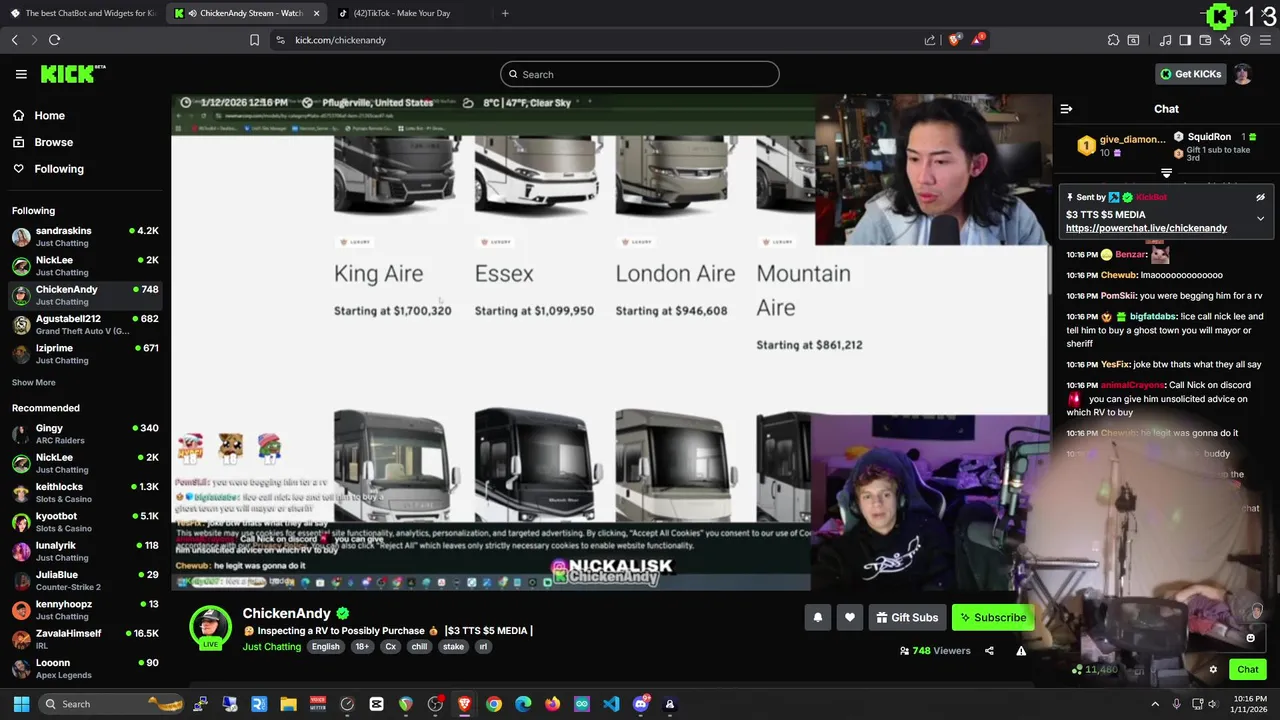
Task: Click Show more under Following
Action: click(34, 382)
